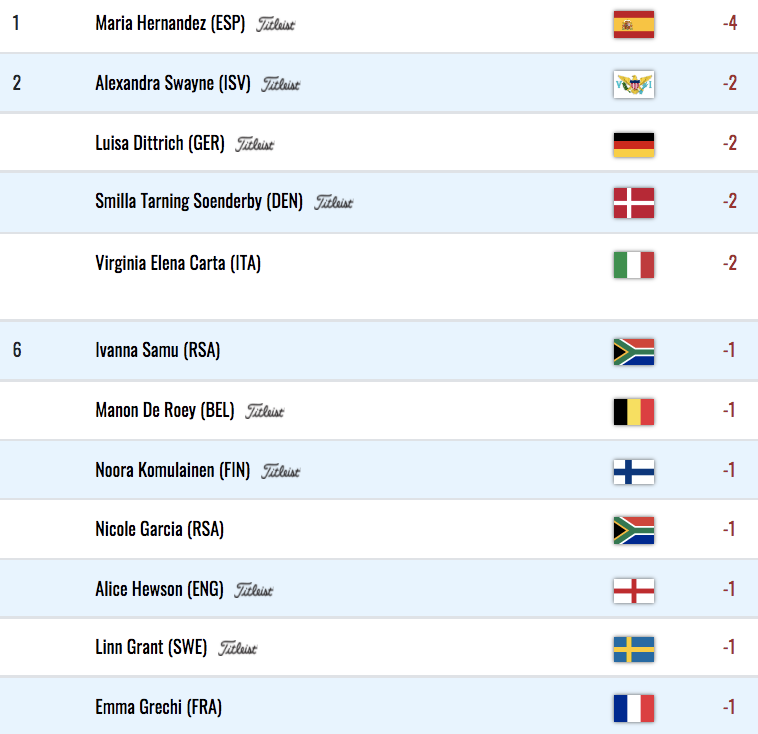Click the England flag icon
The width and height of the screenshot is (758, 734).
click(x=634, y=590)
